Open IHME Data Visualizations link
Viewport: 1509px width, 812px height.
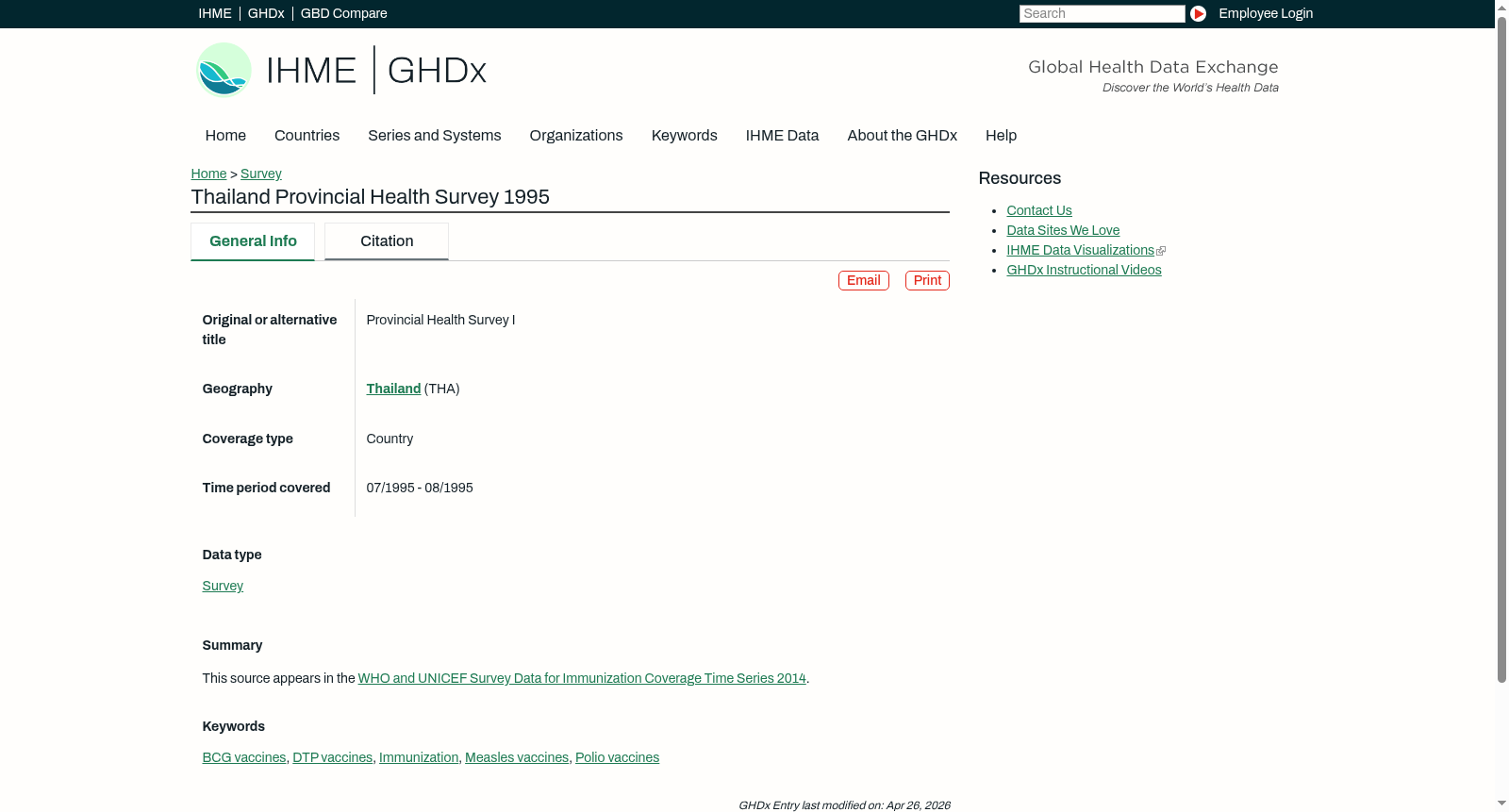coord(1080,250)
